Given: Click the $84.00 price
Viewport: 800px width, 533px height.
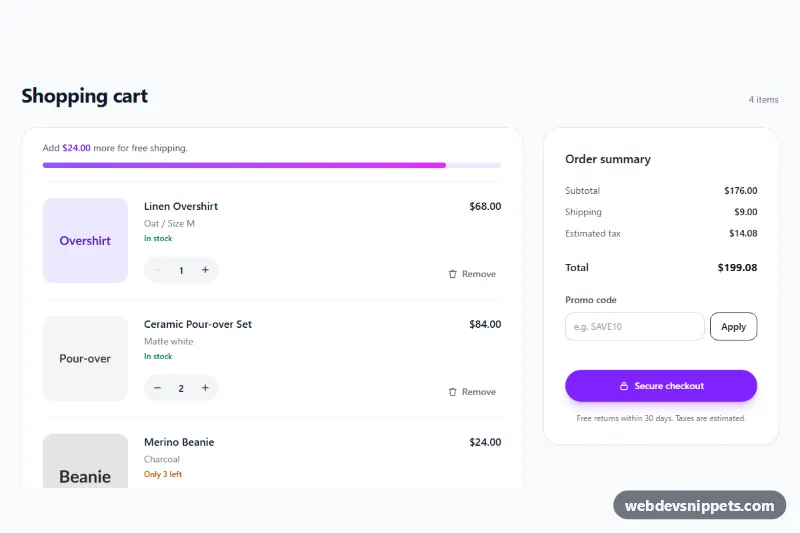Looking at the screenshot, I should [x=485, y=324].
